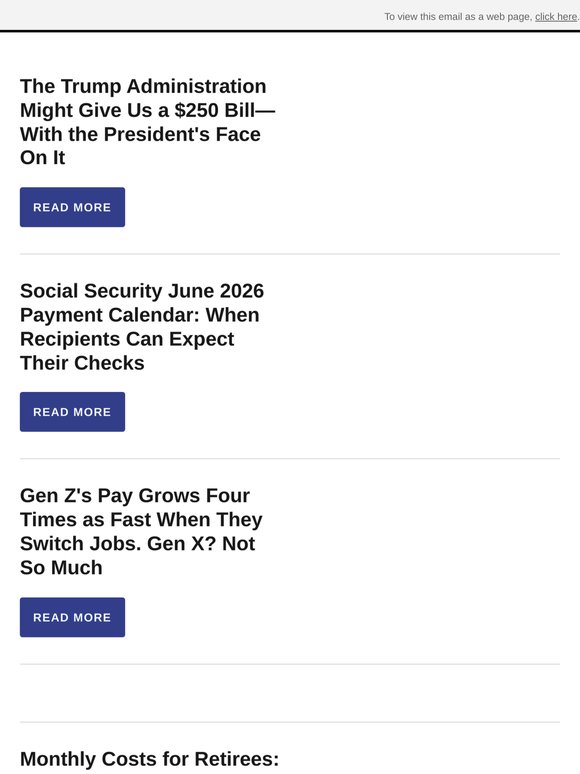Click the divider below the Gen Z article
The image size is (580, 774).
290,664
